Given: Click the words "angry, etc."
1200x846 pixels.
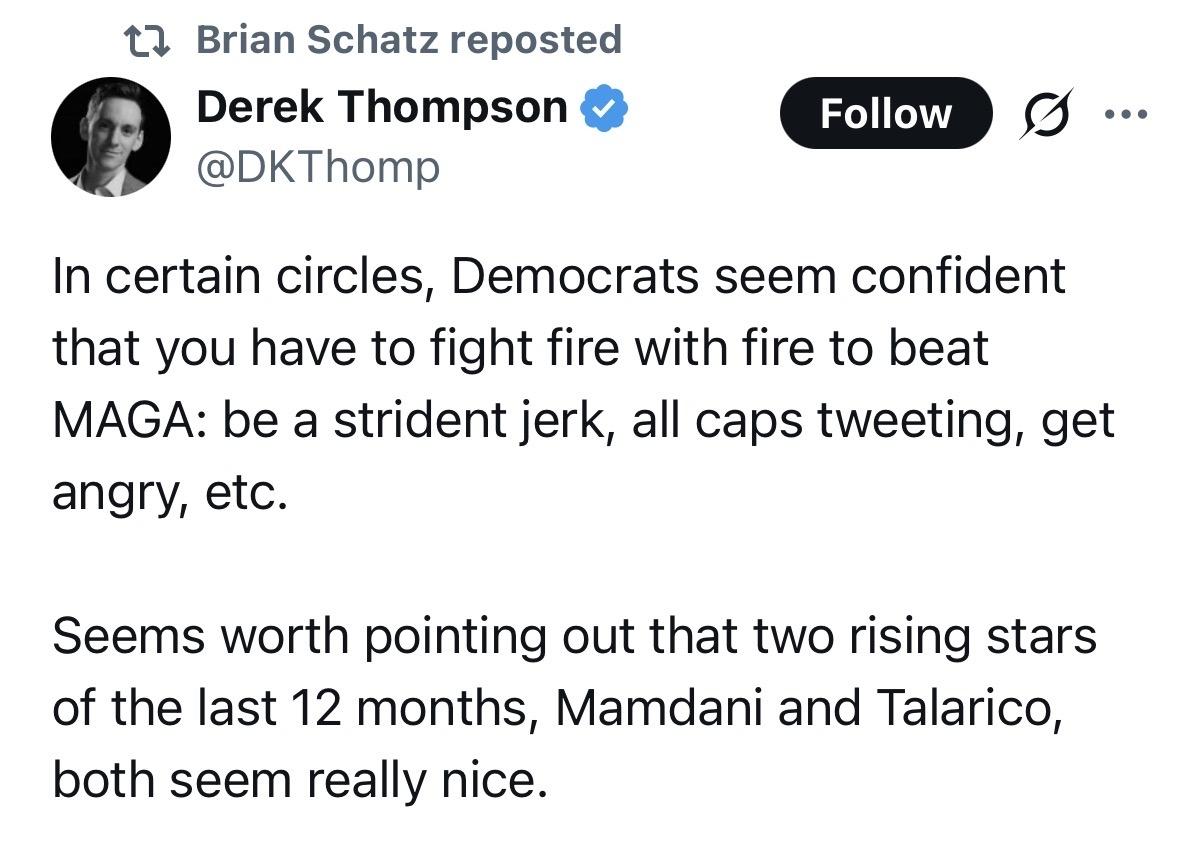Looking at the screenshot, I should [x=169, y=492].
